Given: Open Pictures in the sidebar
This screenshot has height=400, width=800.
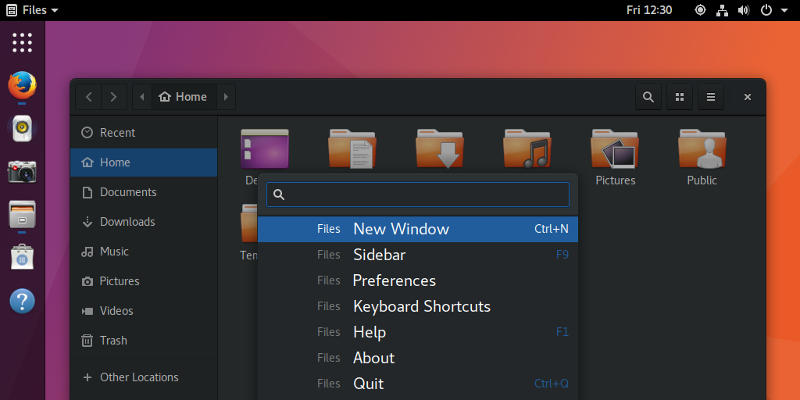Looking at the screenshot, I should [x=144, y=281].
